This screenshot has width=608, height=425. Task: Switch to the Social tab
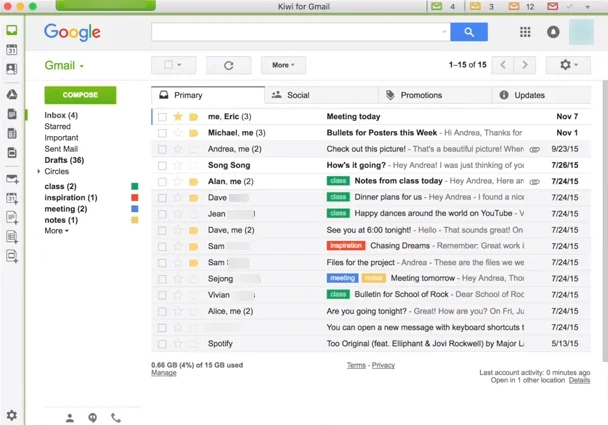coord(291,95)
